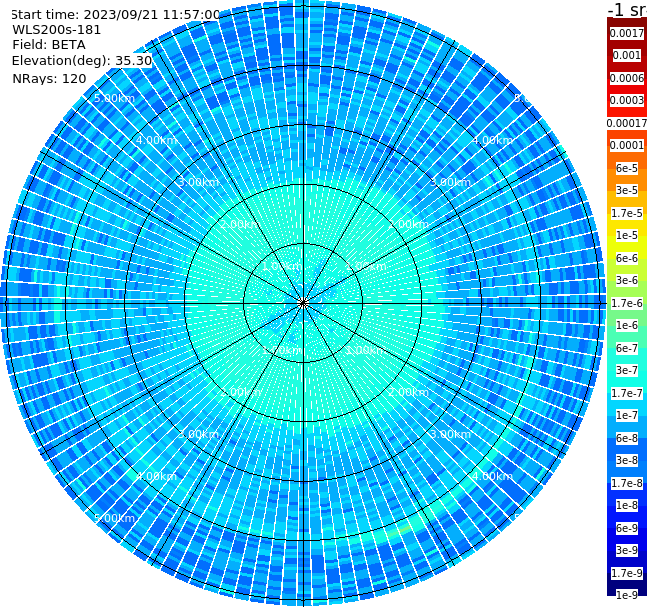Screen dimensions: 647x607
Task: Select the 2.00km range label in southeast quadrant
Action: click(409, 392)
